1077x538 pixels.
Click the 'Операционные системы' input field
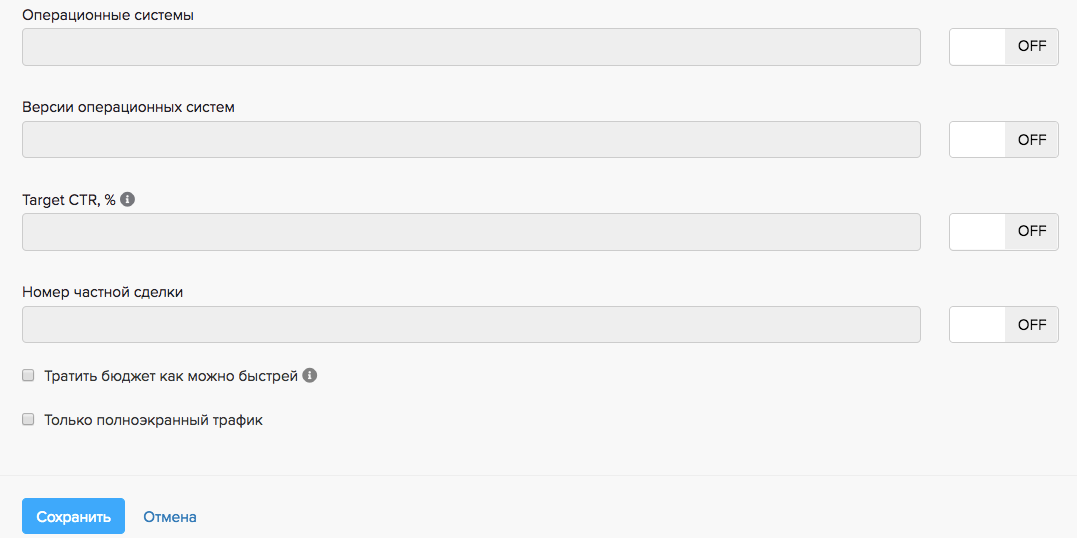(x=471, y=47)
